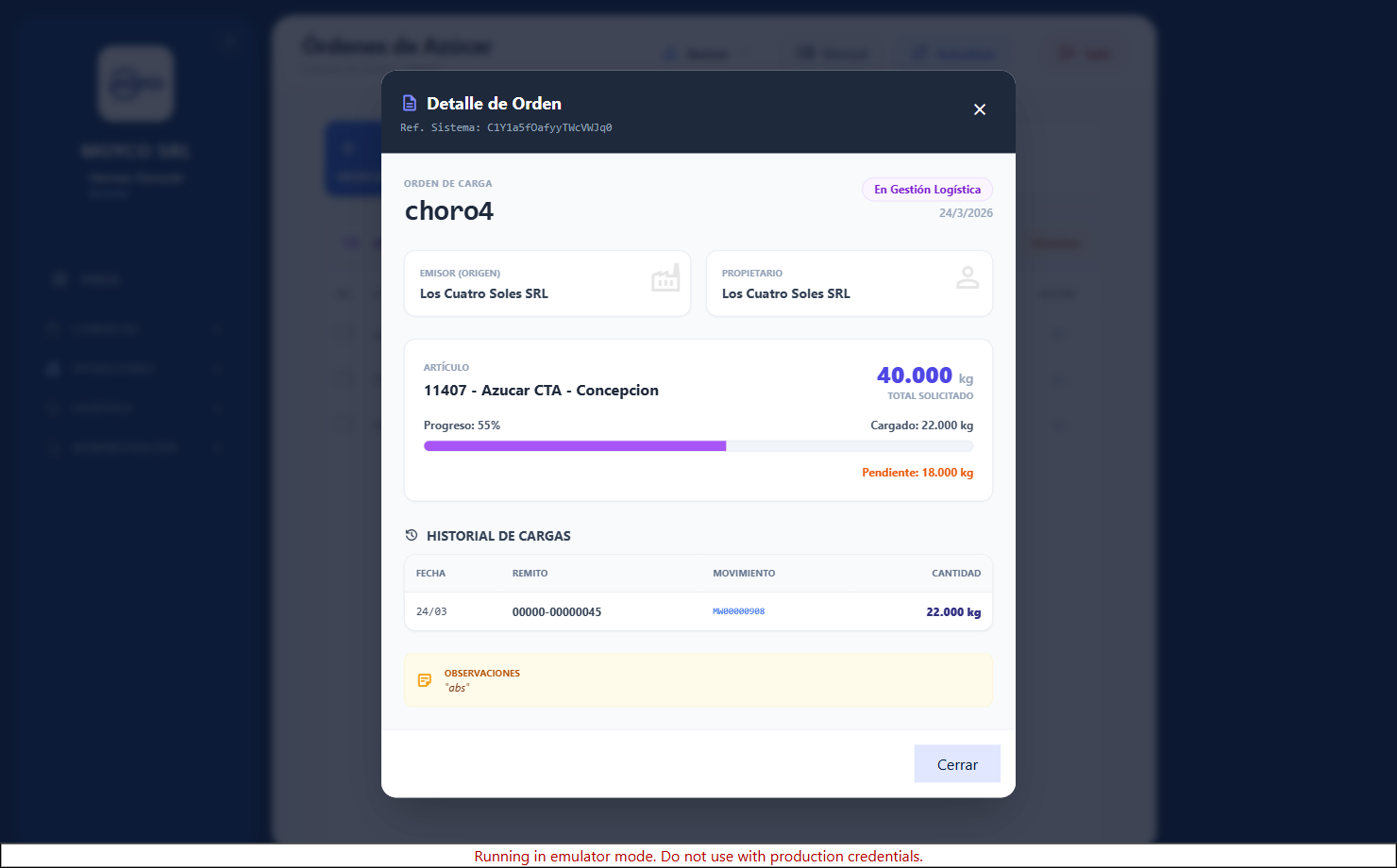
Task: Close the Detalle de Orden dialog with the X
Action: (x=980, y=109)
